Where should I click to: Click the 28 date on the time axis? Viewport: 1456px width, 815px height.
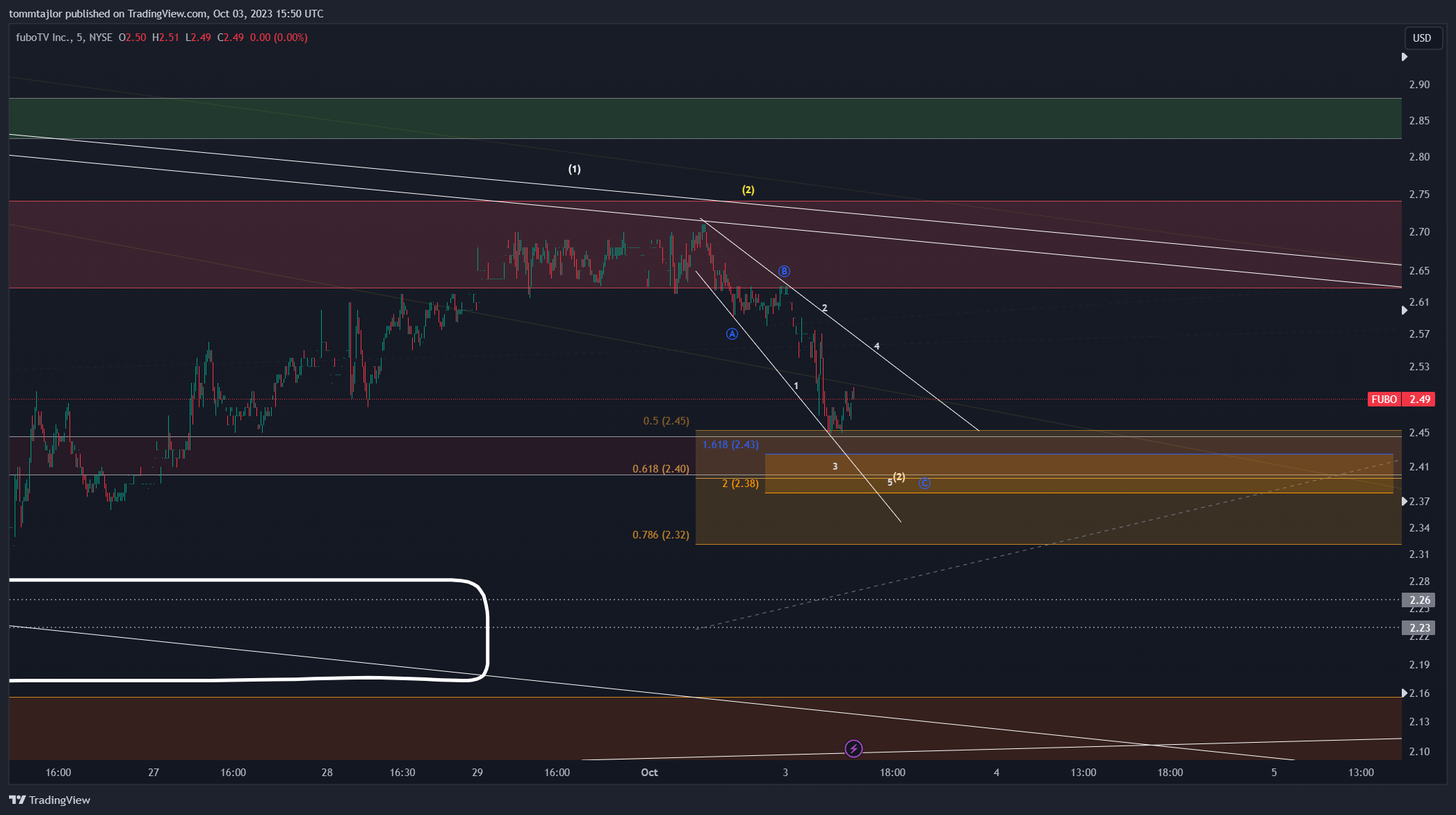(327, 773)
